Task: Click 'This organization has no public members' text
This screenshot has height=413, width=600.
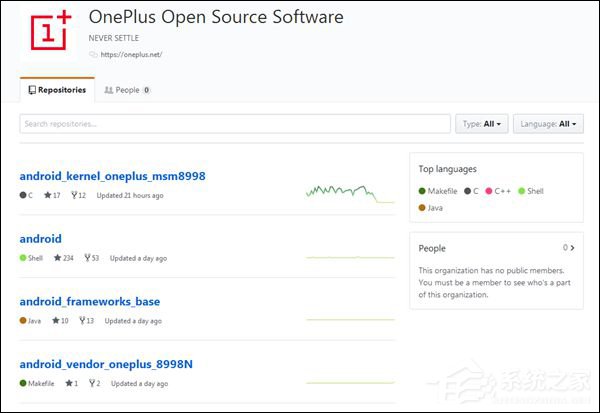Action: [x=491, y=271]
